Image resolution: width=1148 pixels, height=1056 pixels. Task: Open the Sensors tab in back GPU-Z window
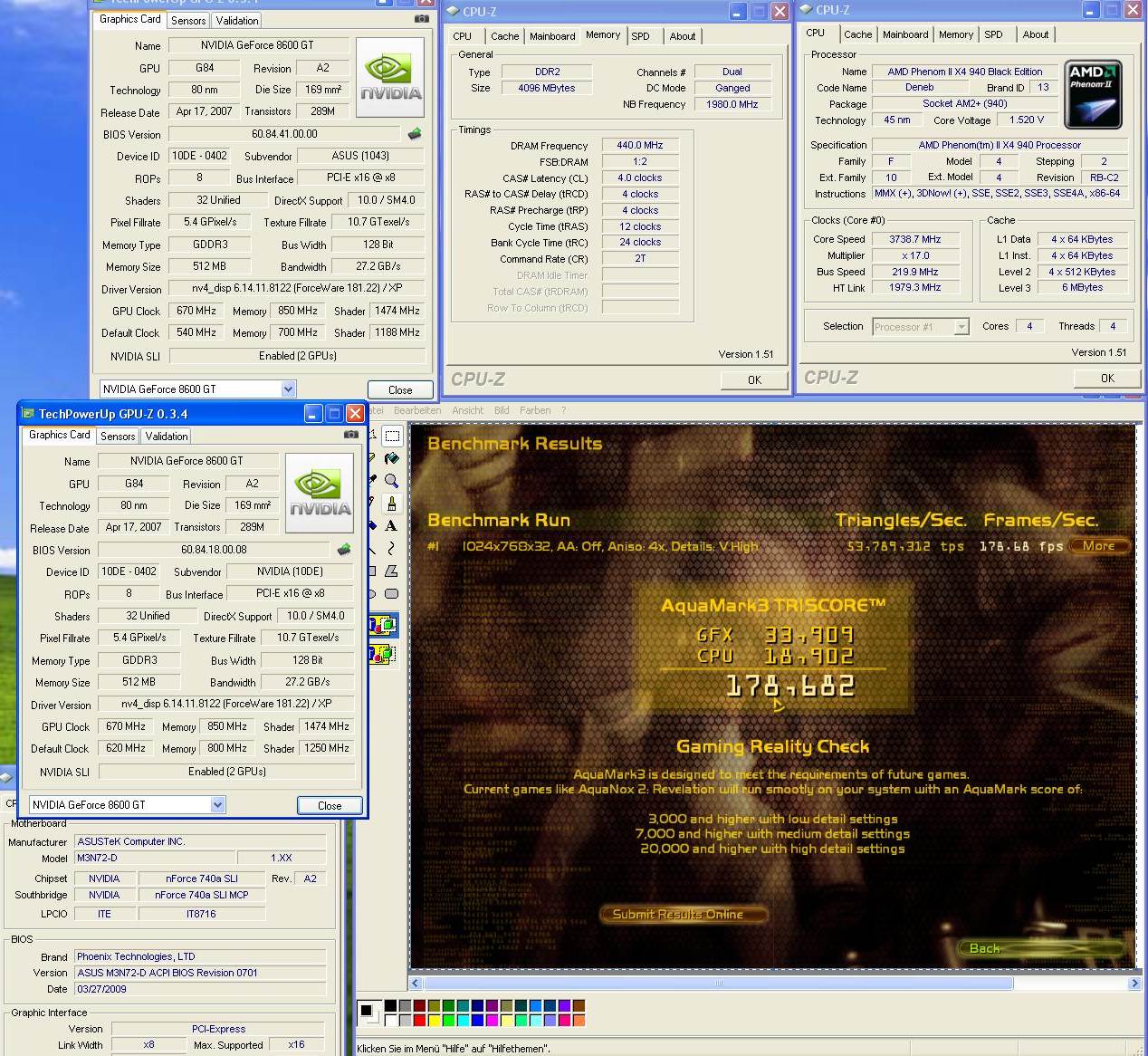pos(188,20)
